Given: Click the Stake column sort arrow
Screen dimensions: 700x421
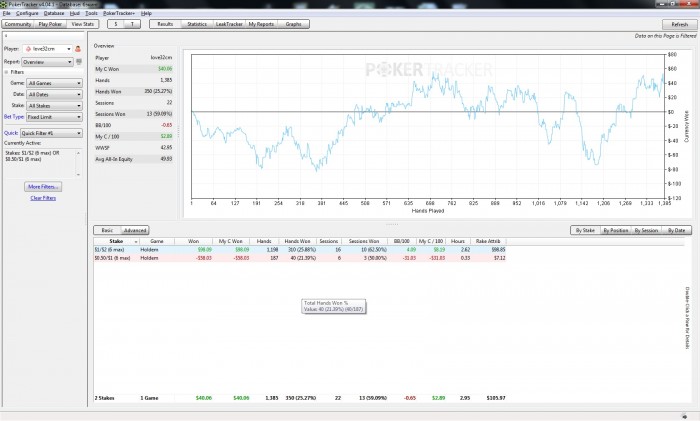Looking at the screenshot, I should (136, 242).
